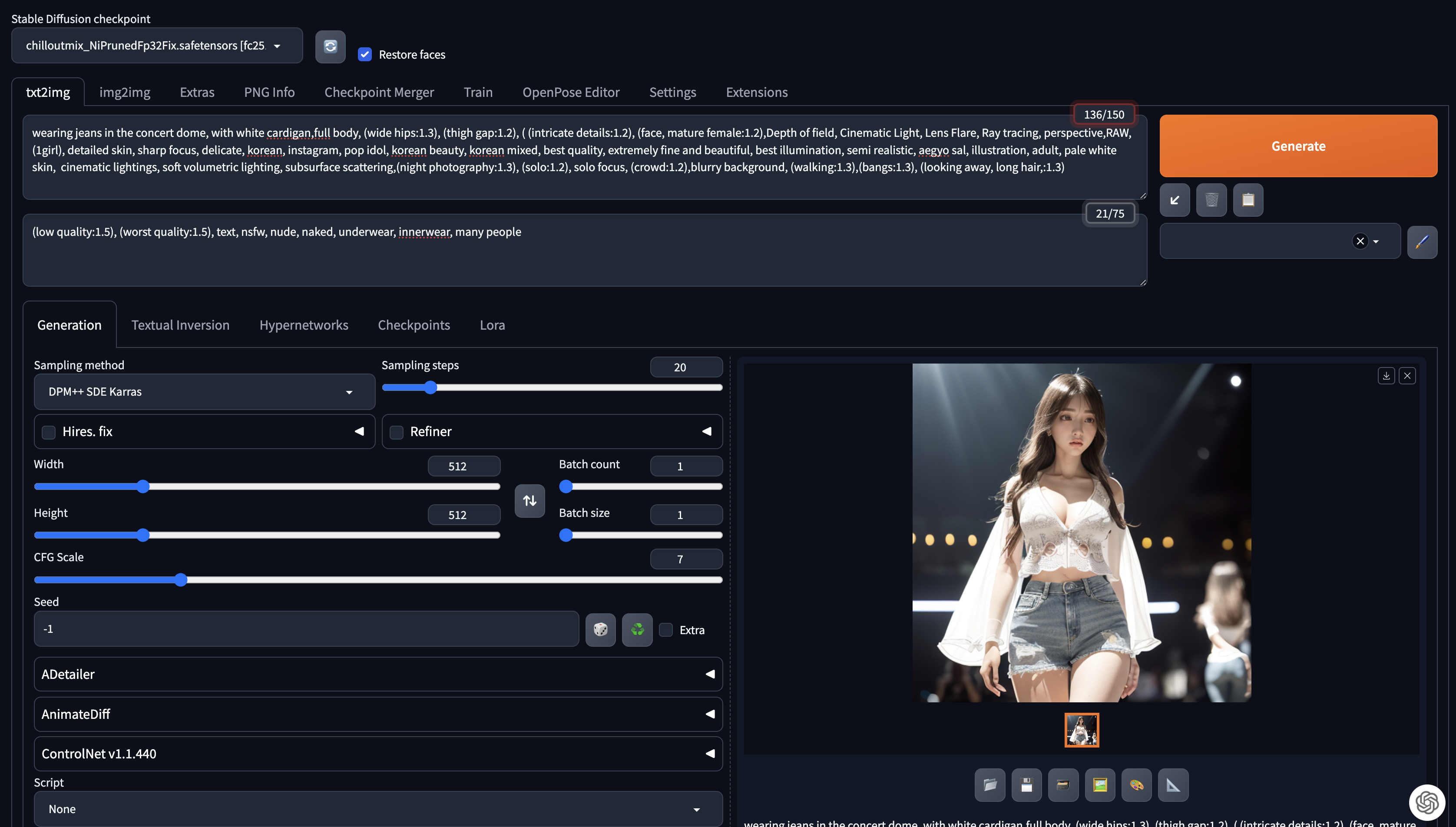The image size is (1456, 827).
Task: Open the Lora tab
Action: pos(492,325)
